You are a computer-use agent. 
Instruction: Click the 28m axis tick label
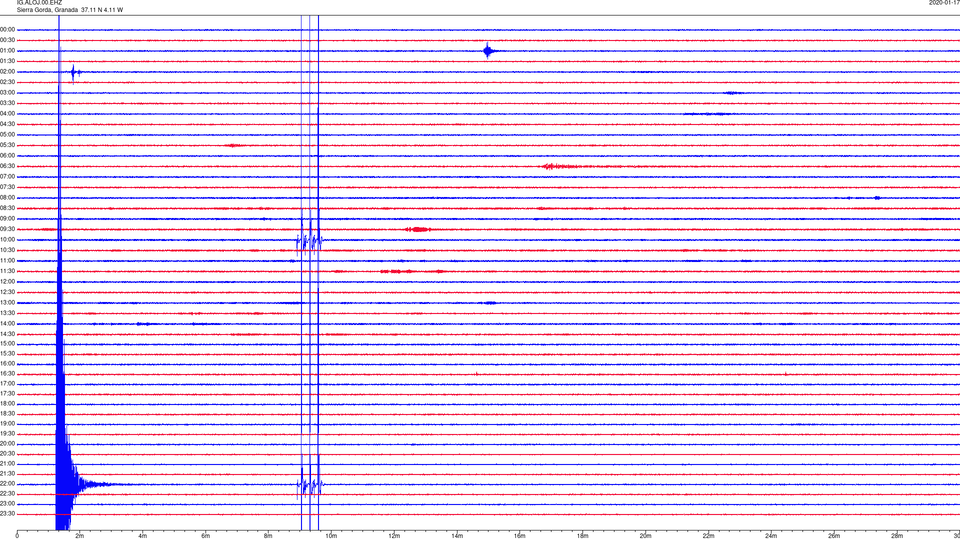897,536
